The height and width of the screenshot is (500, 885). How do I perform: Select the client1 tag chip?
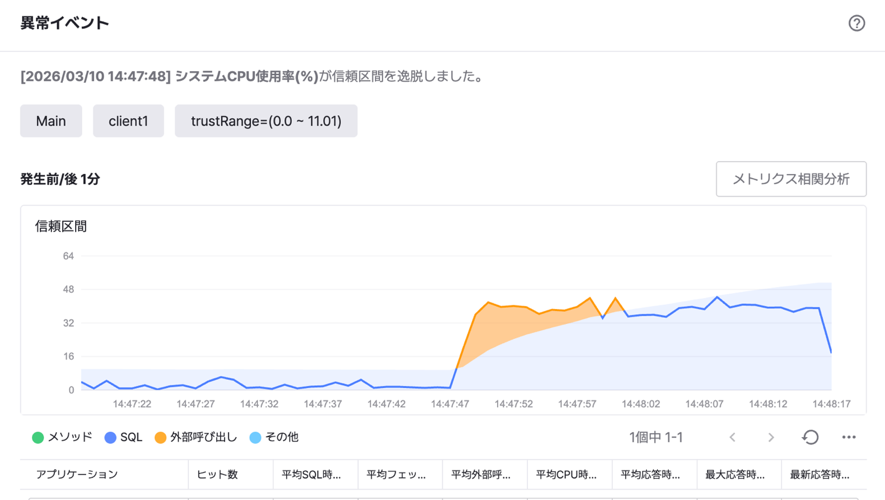[x=128, y=121]
